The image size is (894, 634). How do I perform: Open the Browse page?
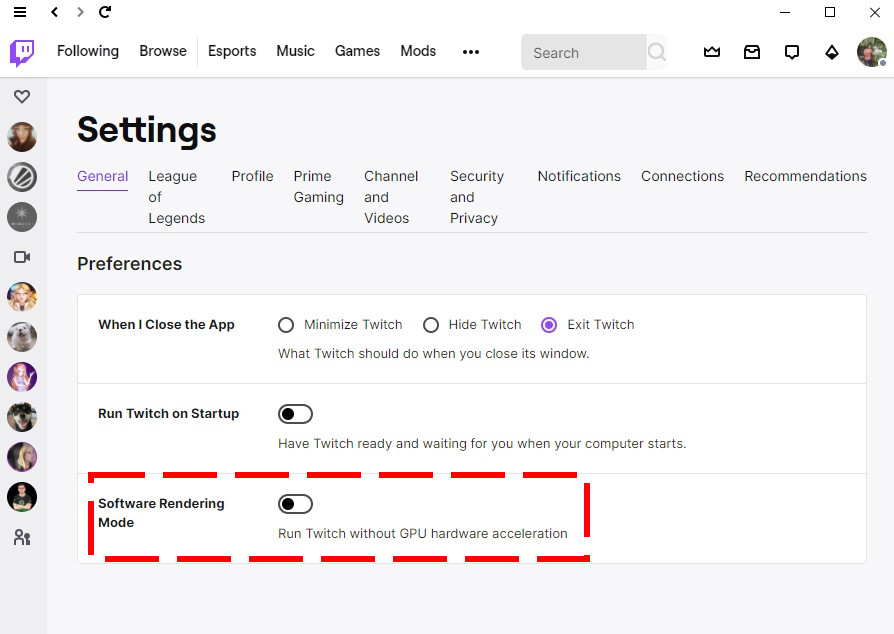click(163, 51)
